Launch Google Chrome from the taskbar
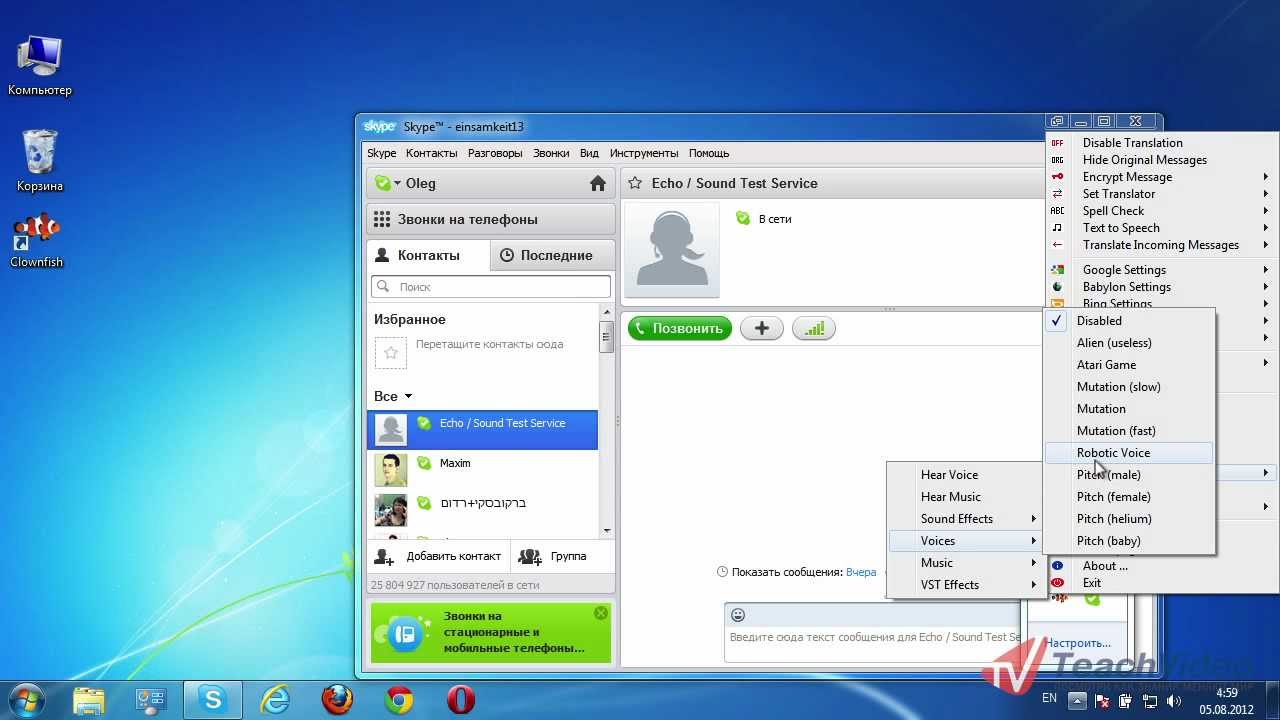This screenshot has height=720, width=1280. [399, 699]
